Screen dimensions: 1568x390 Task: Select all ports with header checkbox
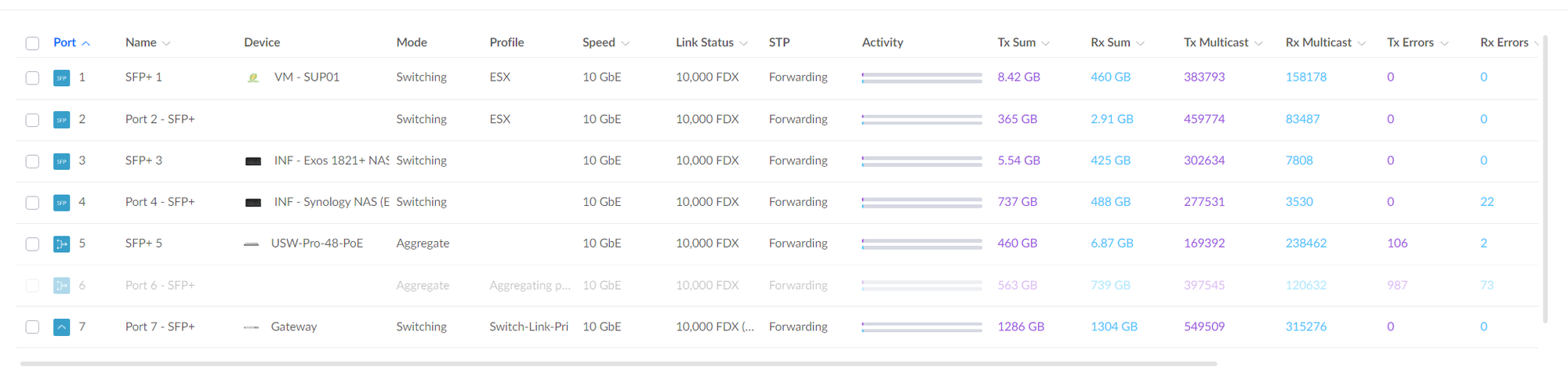click(x=32, y=43)
